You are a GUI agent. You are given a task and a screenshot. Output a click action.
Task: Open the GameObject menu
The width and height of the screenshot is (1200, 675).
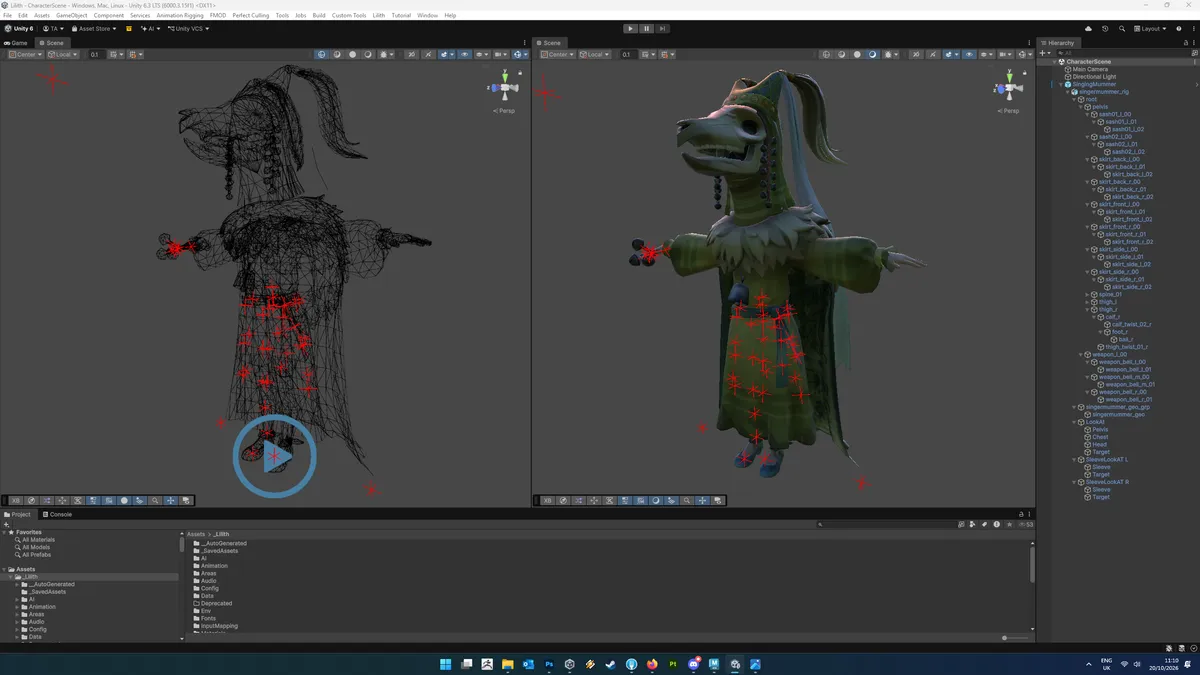click(x=71, y=15)
